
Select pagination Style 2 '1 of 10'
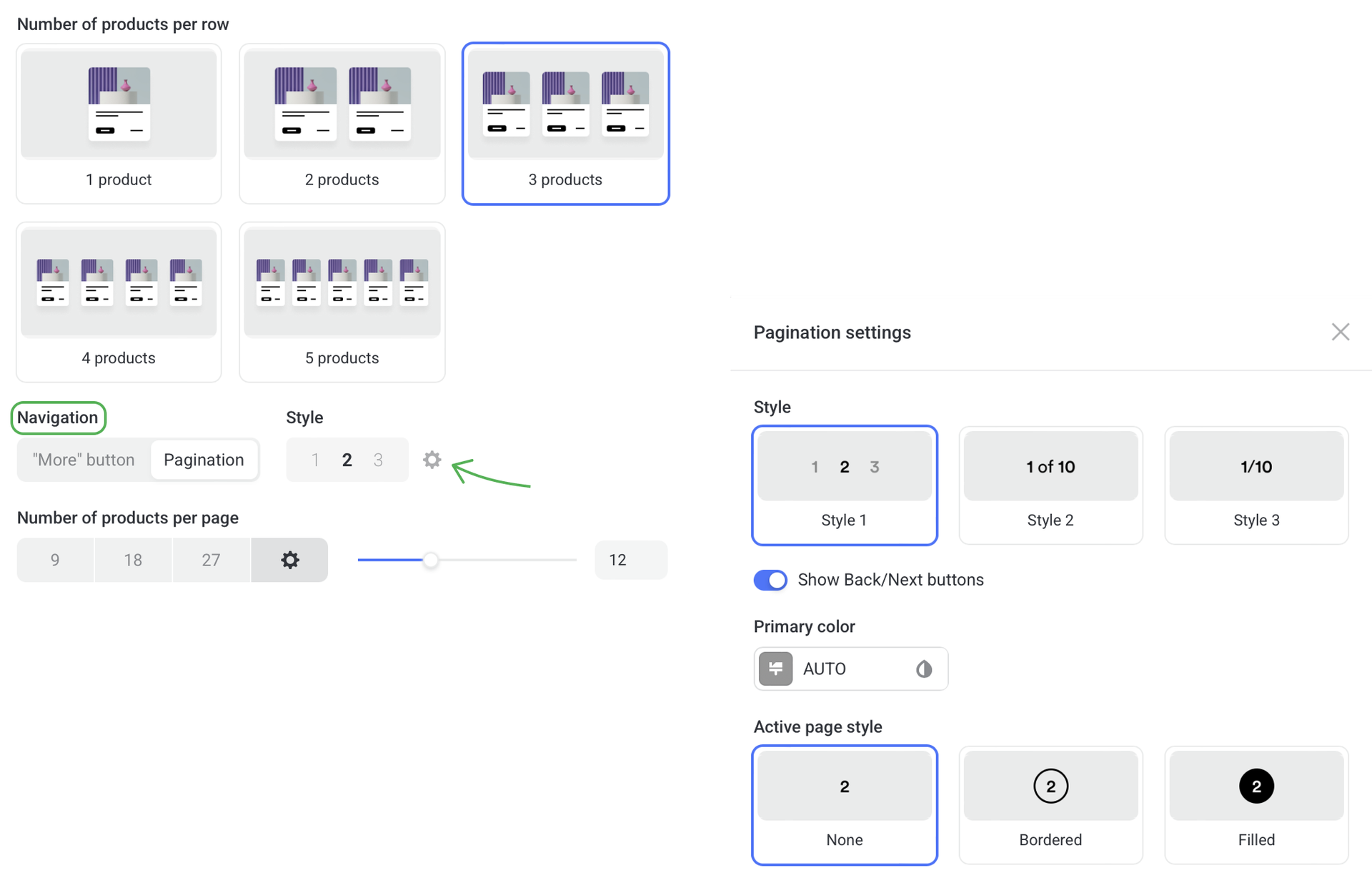1050,485
